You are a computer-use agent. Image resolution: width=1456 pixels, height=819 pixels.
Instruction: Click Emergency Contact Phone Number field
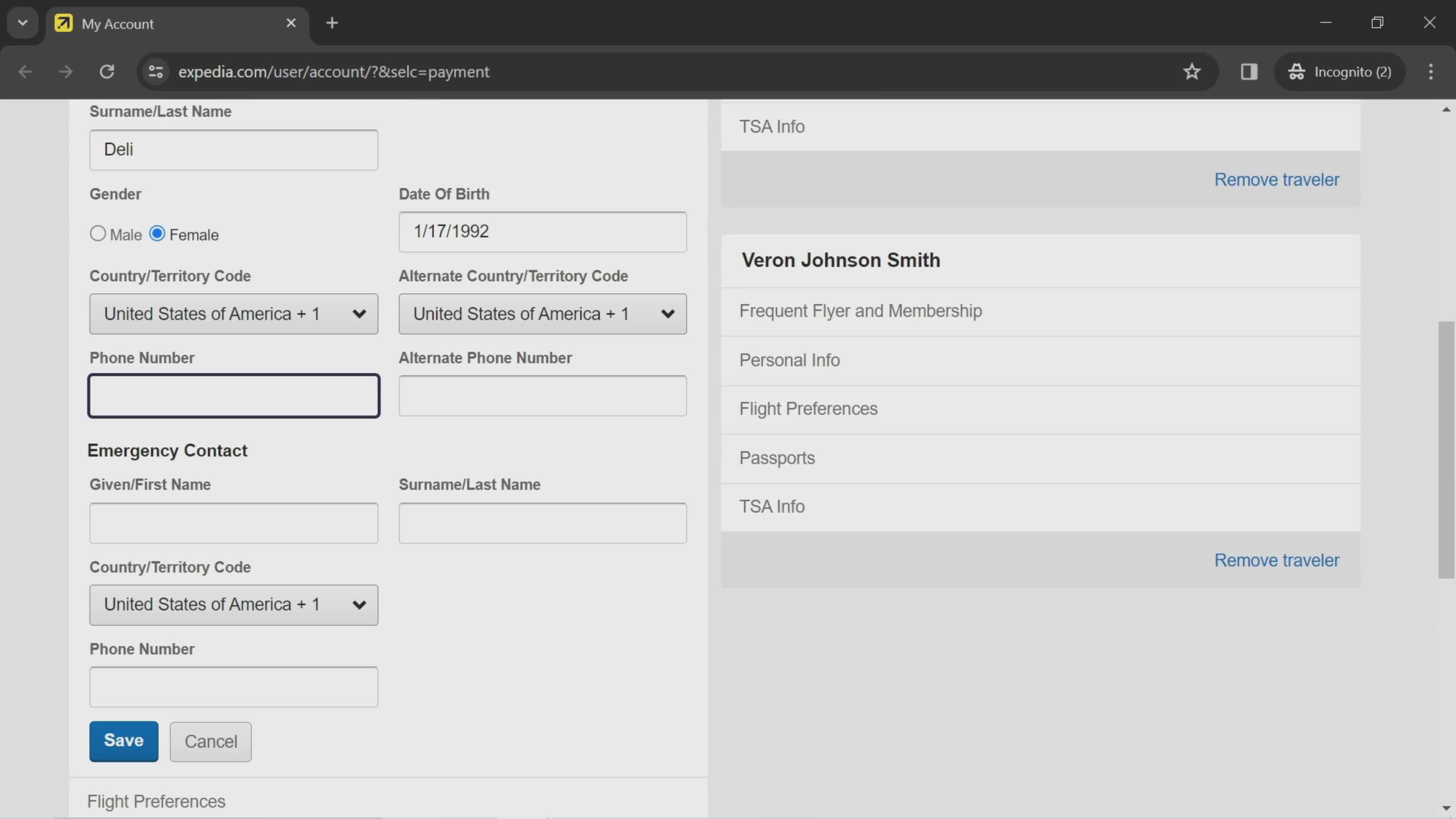coord(234,687)
